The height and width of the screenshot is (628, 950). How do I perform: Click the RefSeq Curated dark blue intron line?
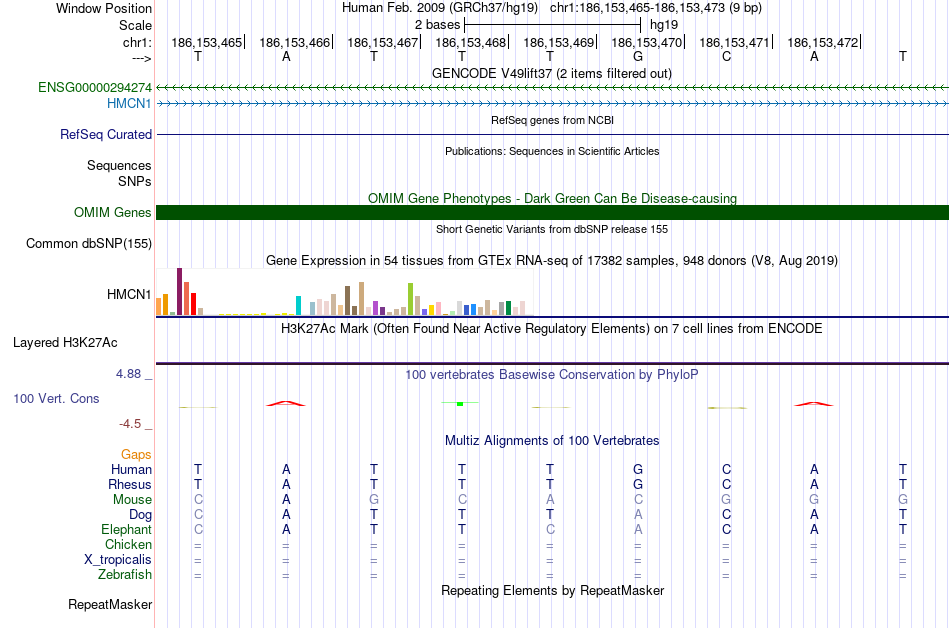coord(553,134)
